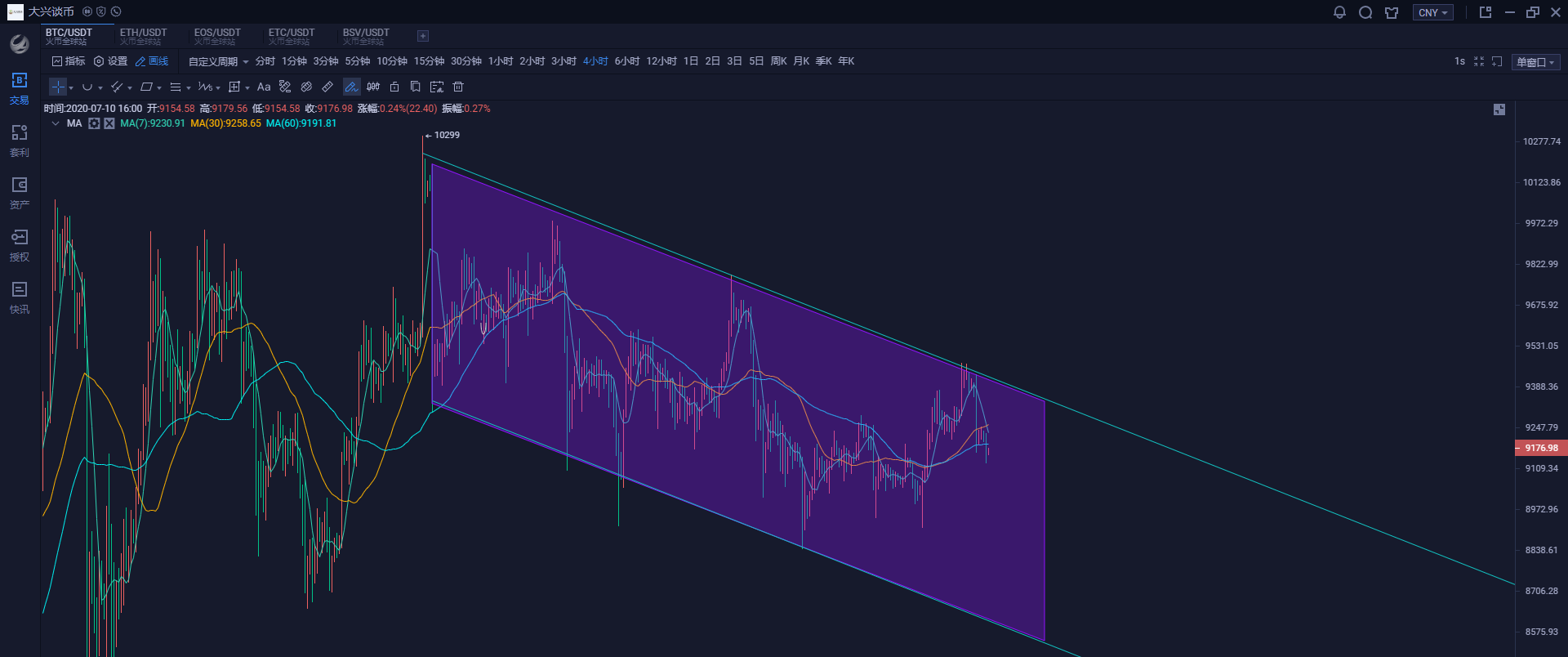Viewport: 1568px width, 657px height.
Task: Open the 快讯 news sidebar panel
Action: pos(20,297)
